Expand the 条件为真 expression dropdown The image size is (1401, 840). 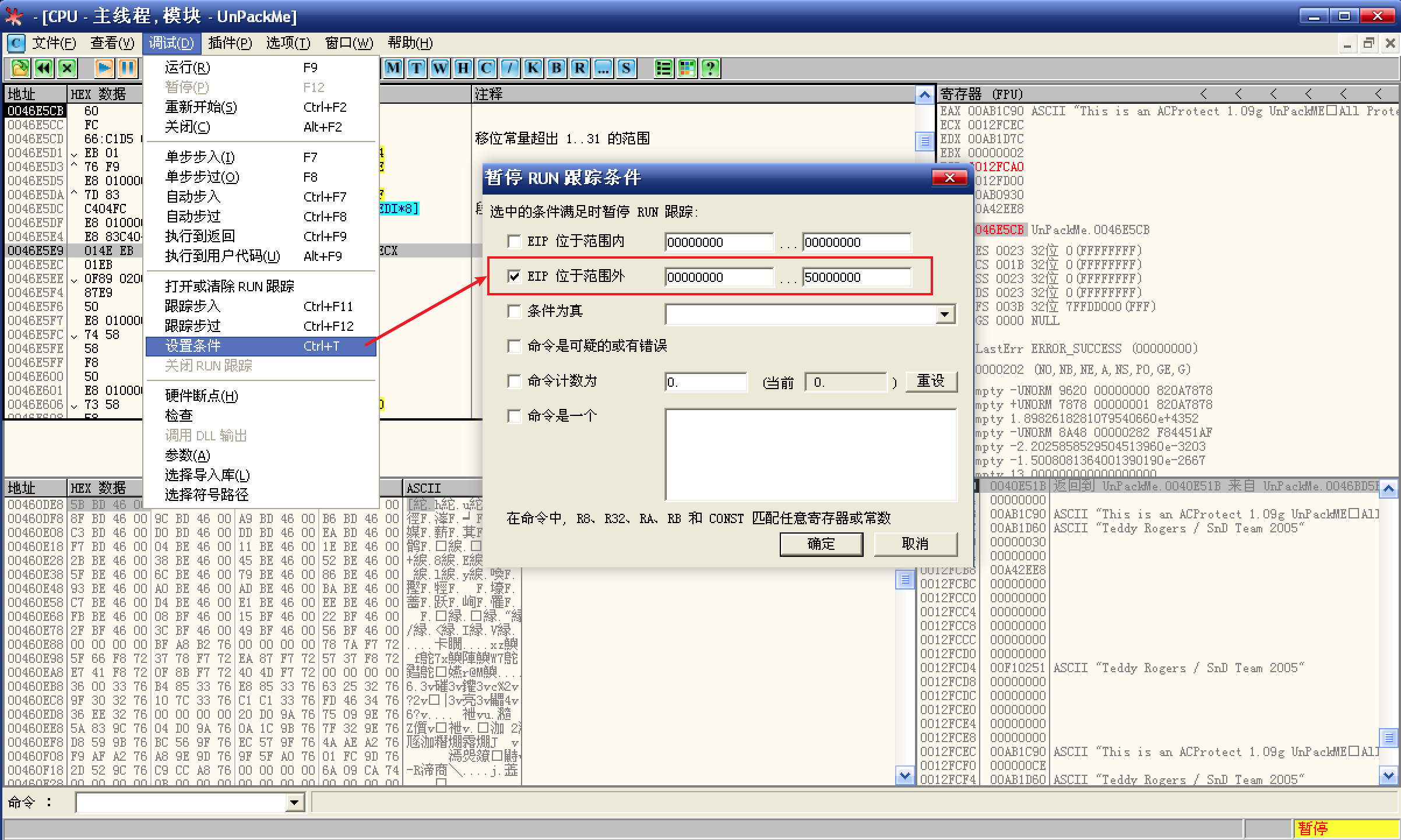(945, 315)
